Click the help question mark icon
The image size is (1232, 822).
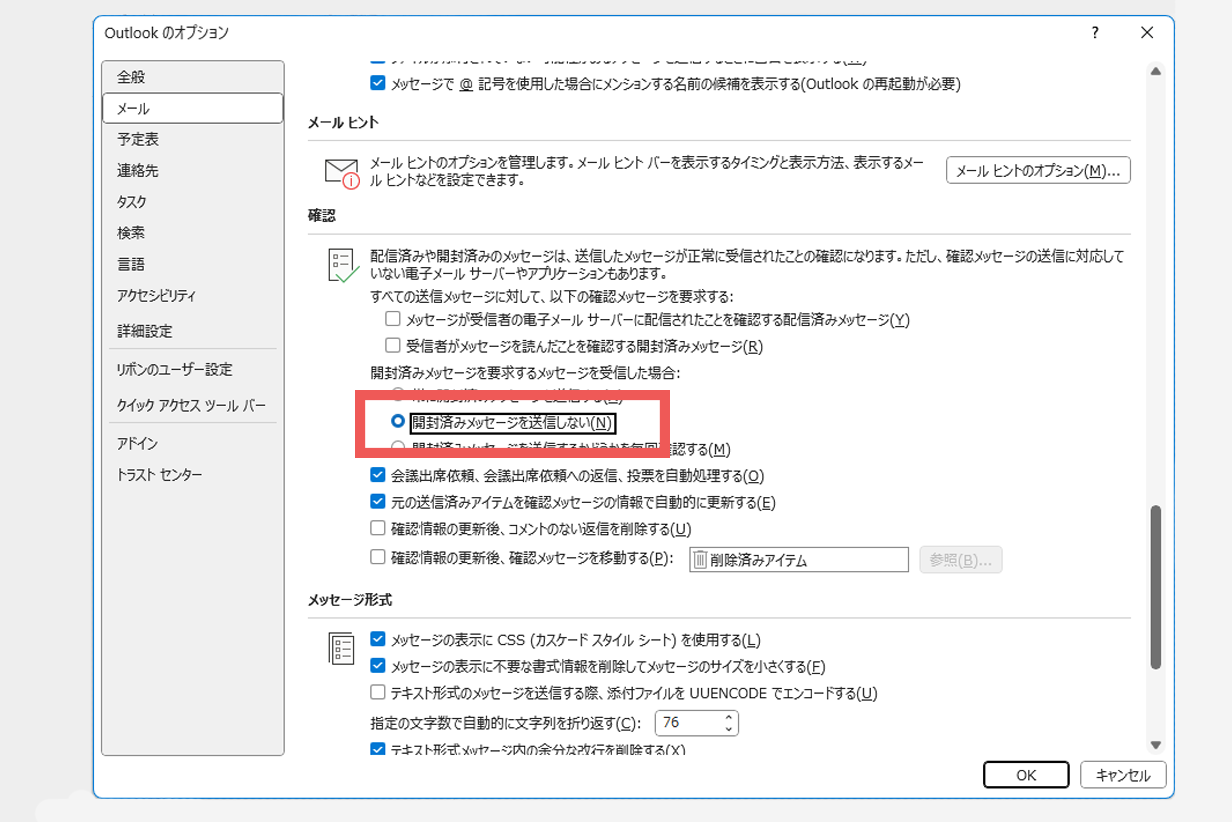point(1096,33)
